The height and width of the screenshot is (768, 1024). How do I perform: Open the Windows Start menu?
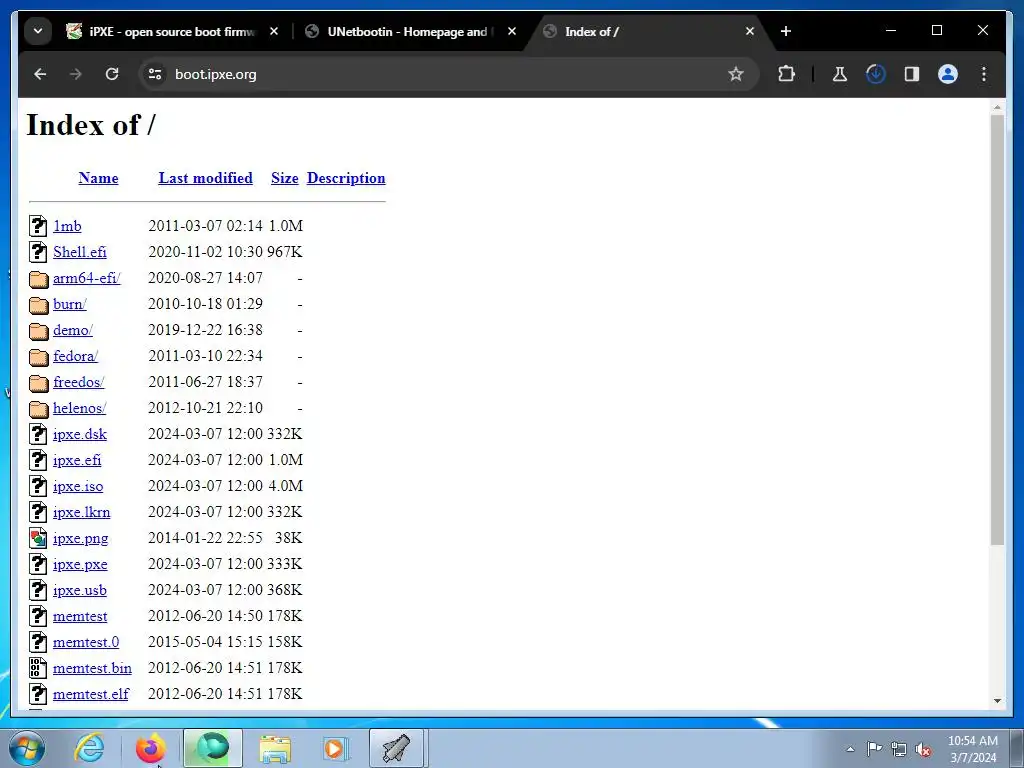(x=27, y=748)
